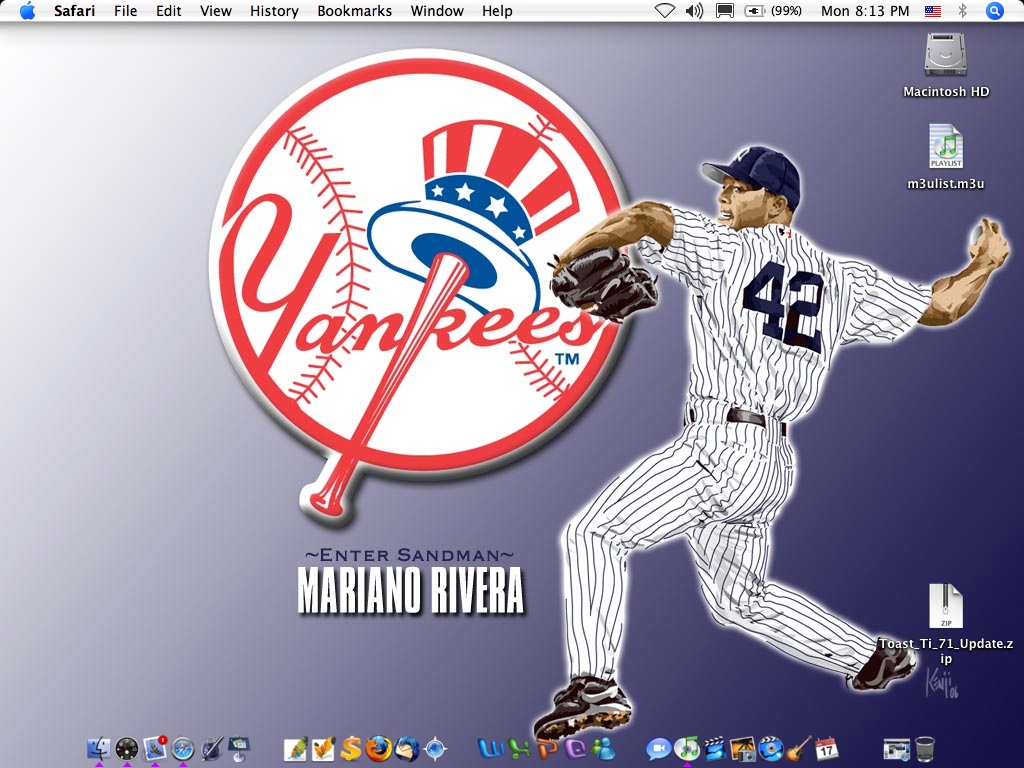Open first feather-on-page app in Dock
This screenshot has width=1024, height=768.
coord(296,748)
